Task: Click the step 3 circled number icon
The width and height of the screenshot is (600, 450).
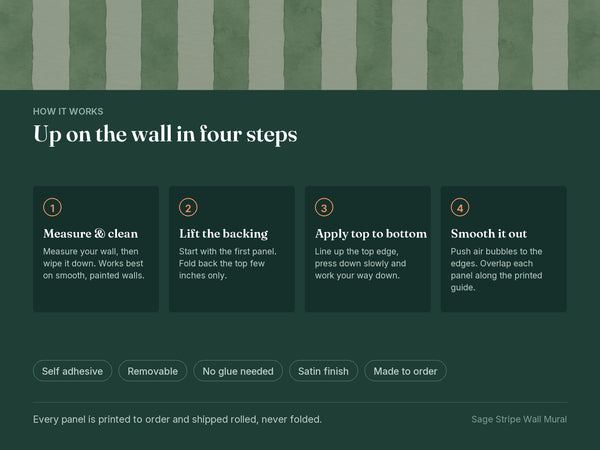Action: click(324, 207)
